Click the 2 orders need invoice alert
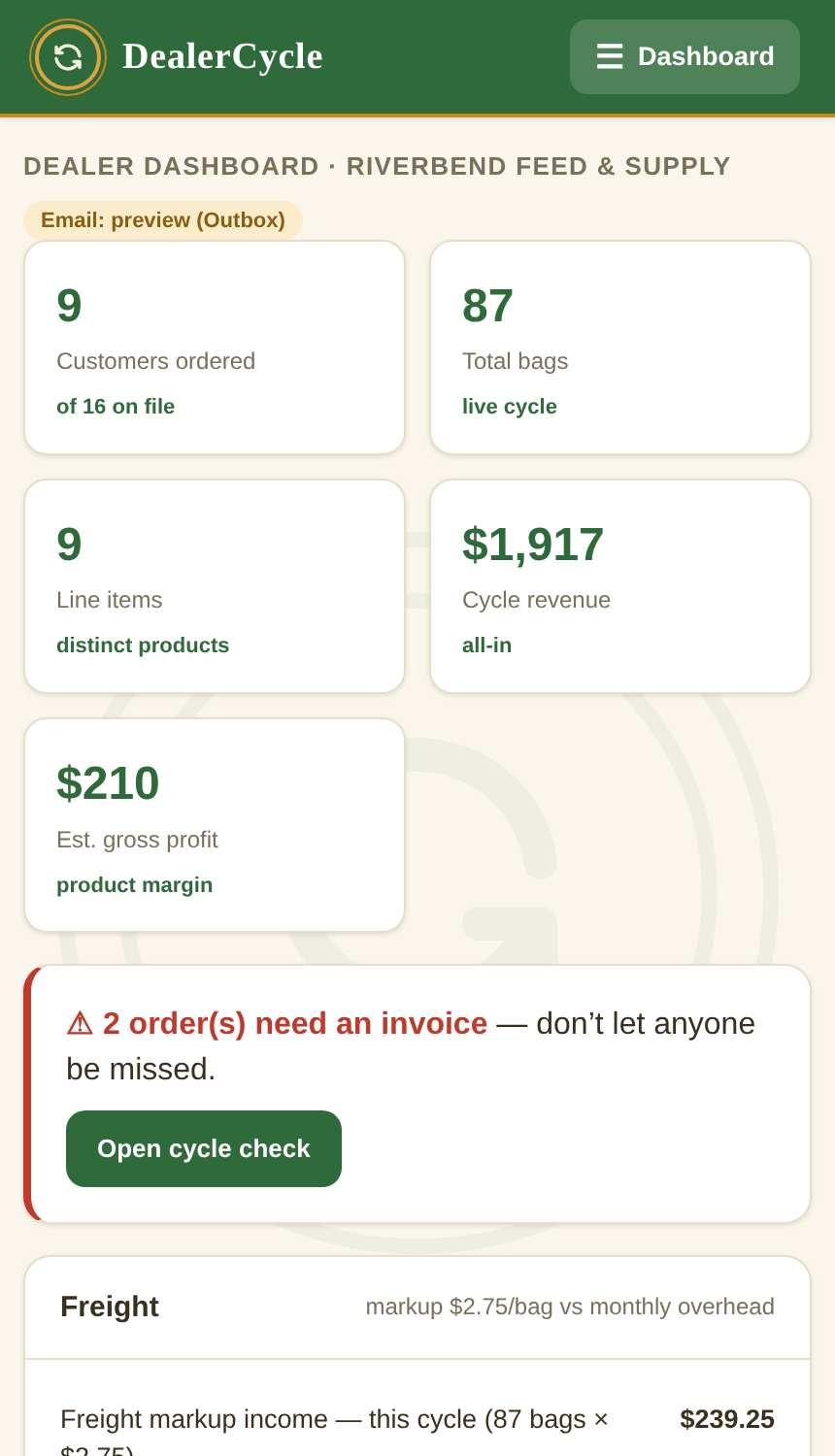Screen dimensions: 835x1456 tap(417, 1094)
